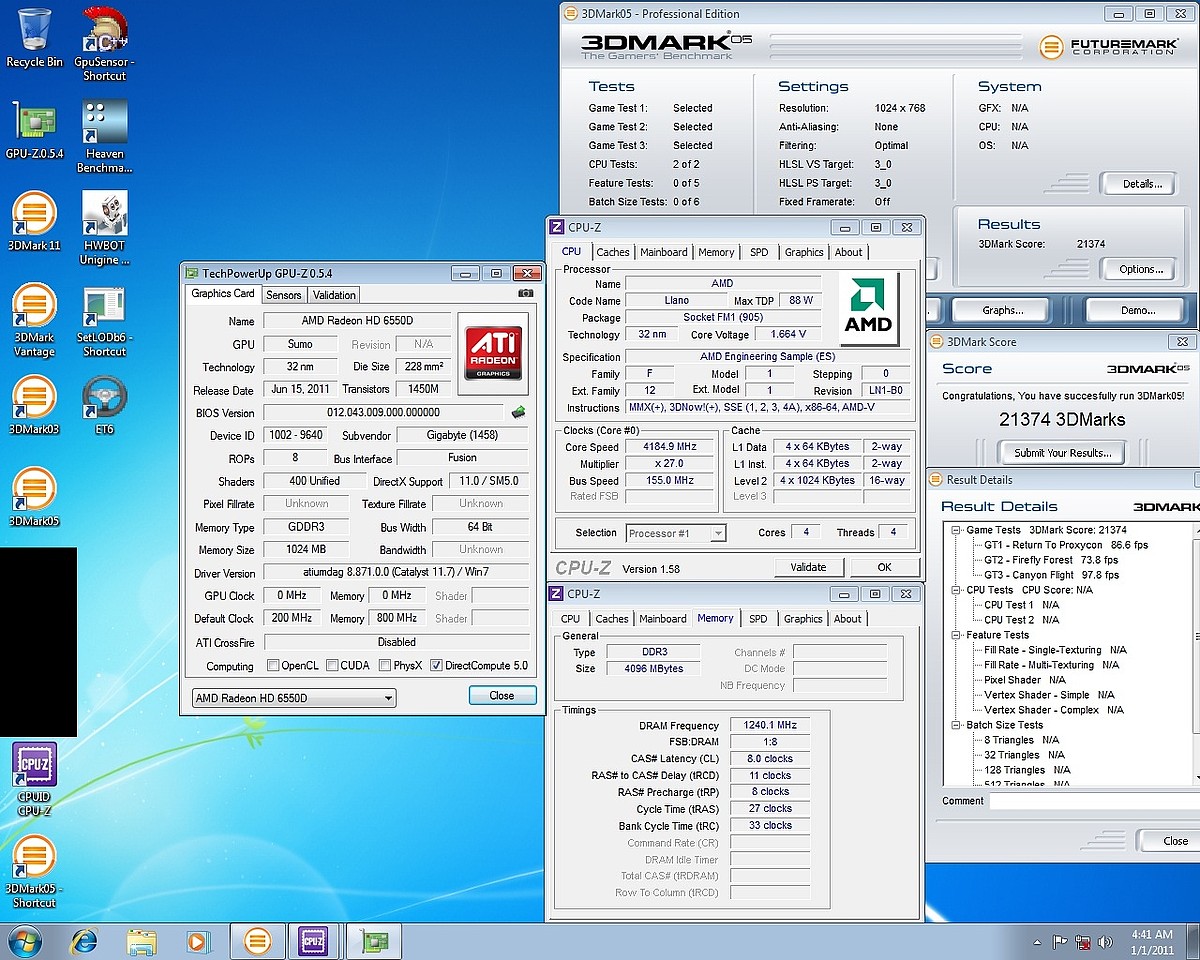Click the Demo... button in 3DMark05
The image size is (1200, 960).
coord(1137,310)
